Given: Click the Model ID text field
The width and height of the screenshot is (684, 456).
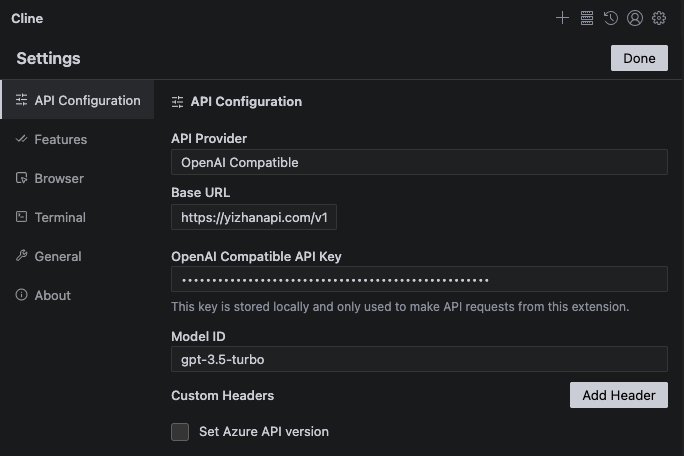Looking at the screenshot, I should coord(419,359).
